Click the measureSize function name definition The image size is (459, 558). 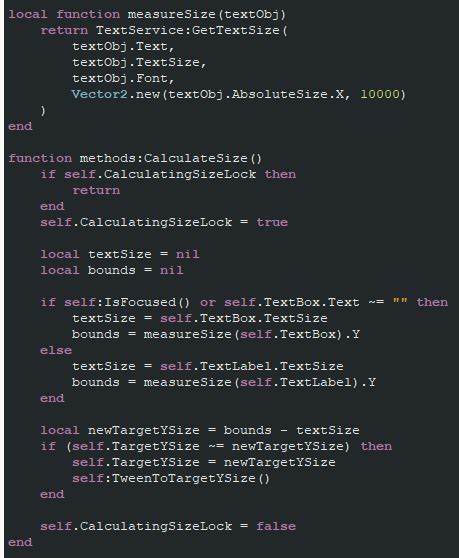point(171,14)
